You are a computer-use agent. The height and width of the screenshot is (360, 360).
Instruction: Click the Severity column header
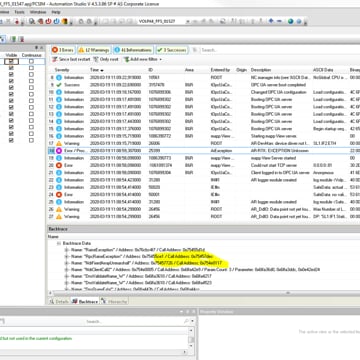coord(62,70)
